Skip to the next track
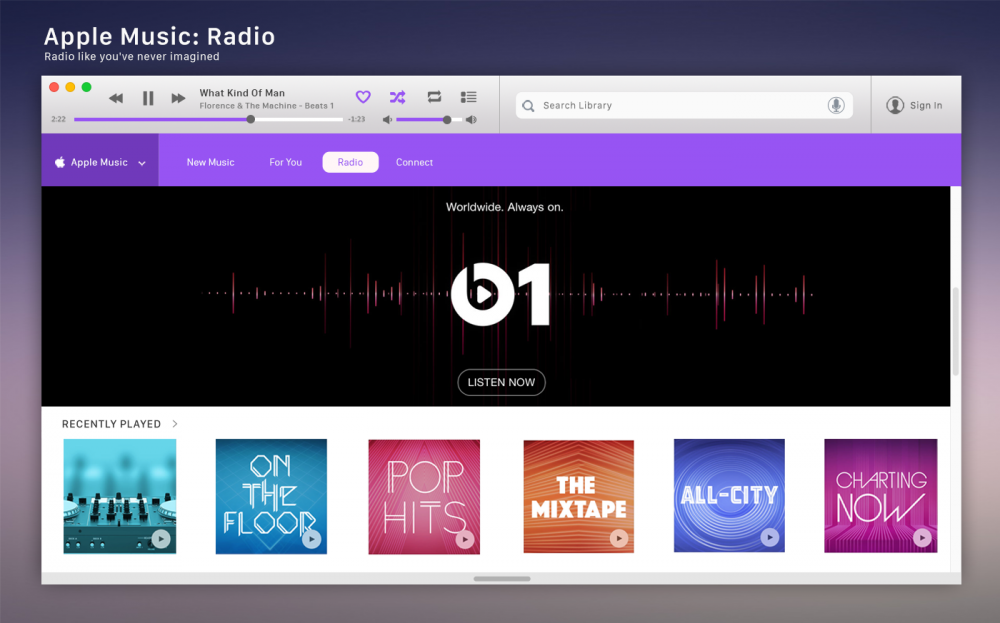The width and height of the screenshot is (1000, 623). 178,98
